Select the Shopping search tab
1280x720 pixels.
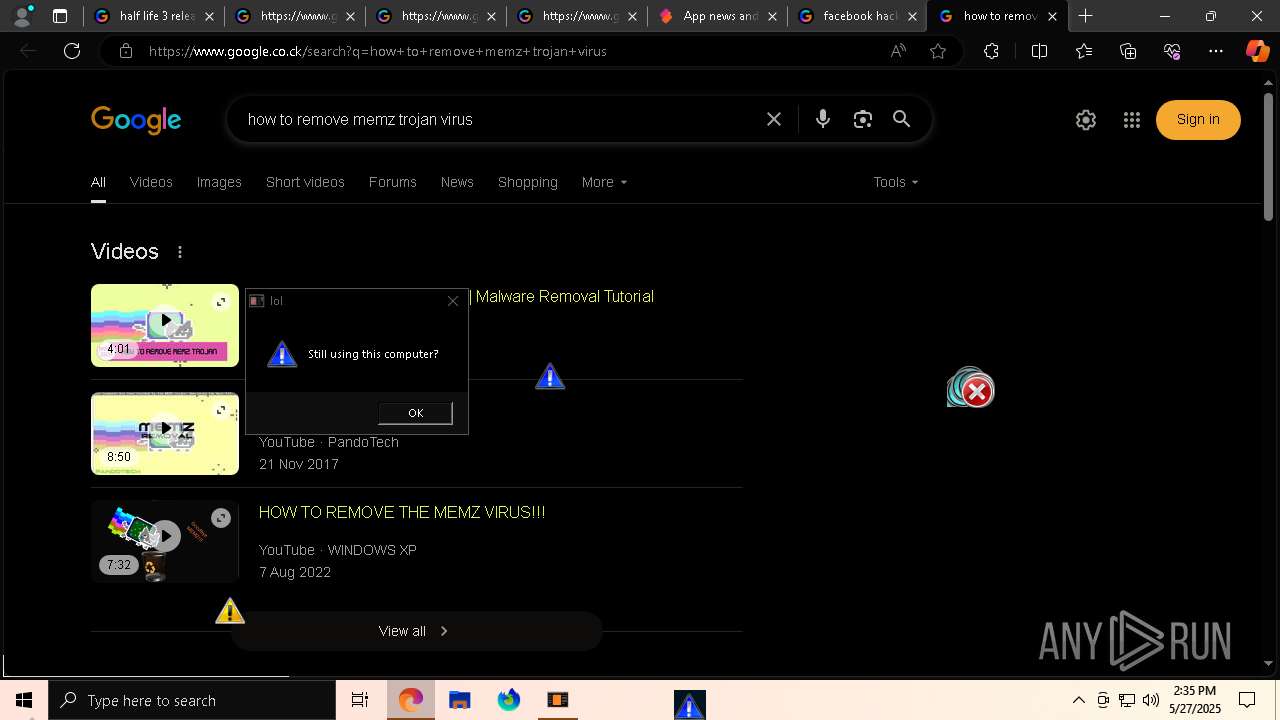point(527,182)
